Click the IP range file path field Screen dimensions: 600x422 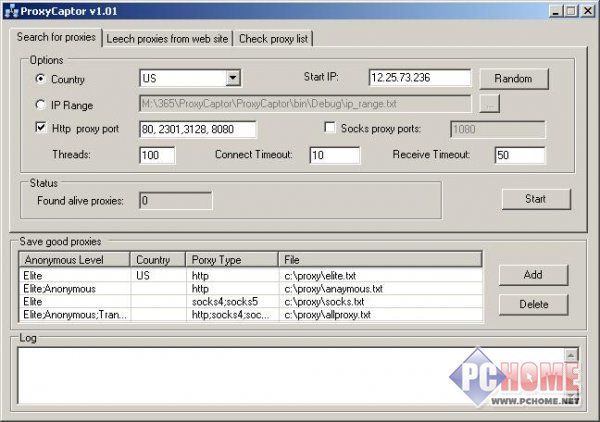click(305, 104)
